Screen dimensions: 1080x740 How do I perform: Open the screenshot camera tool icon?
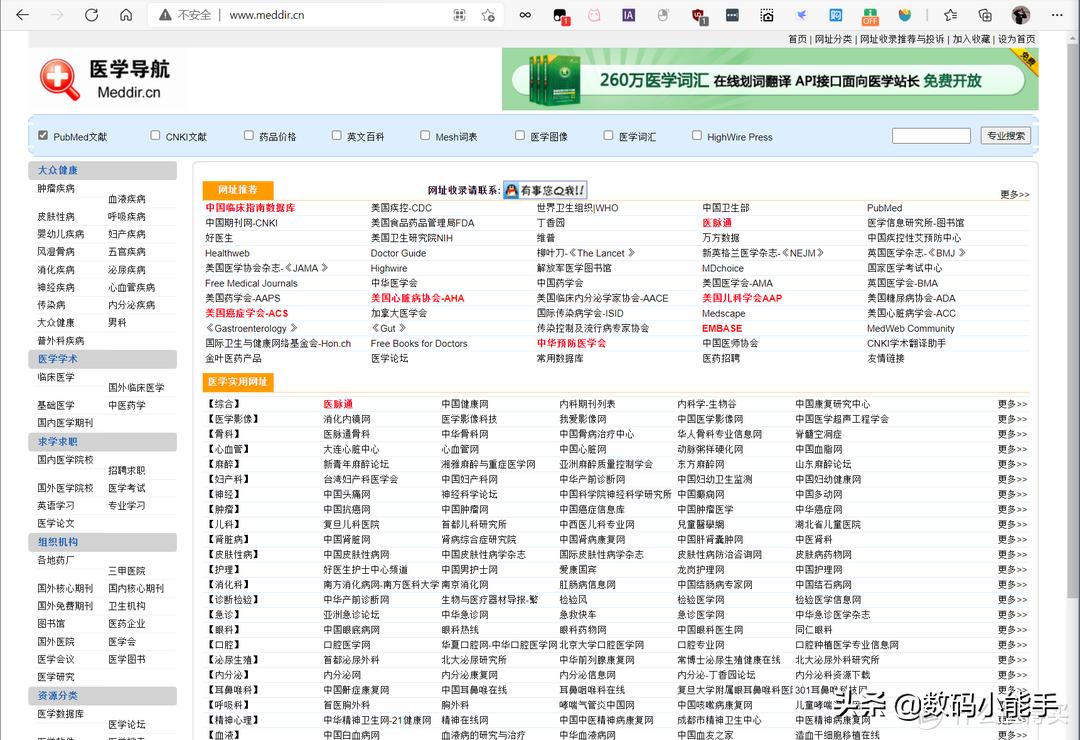pyautogui.click(x=768, y=15)
